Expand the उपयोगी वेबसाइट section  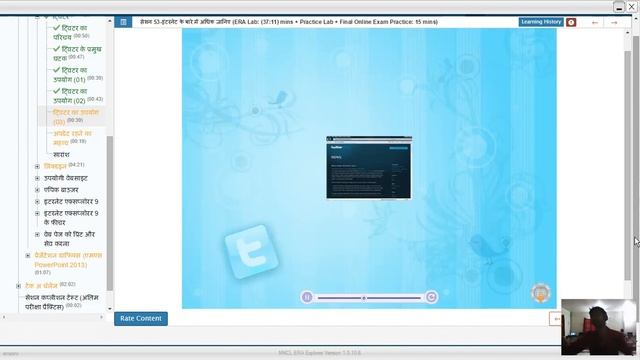(x=37, y=178)
